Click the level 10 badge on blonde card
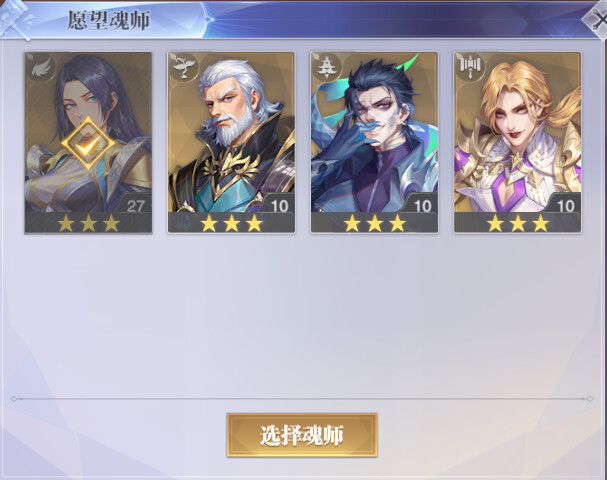 (x=565, y=204)
